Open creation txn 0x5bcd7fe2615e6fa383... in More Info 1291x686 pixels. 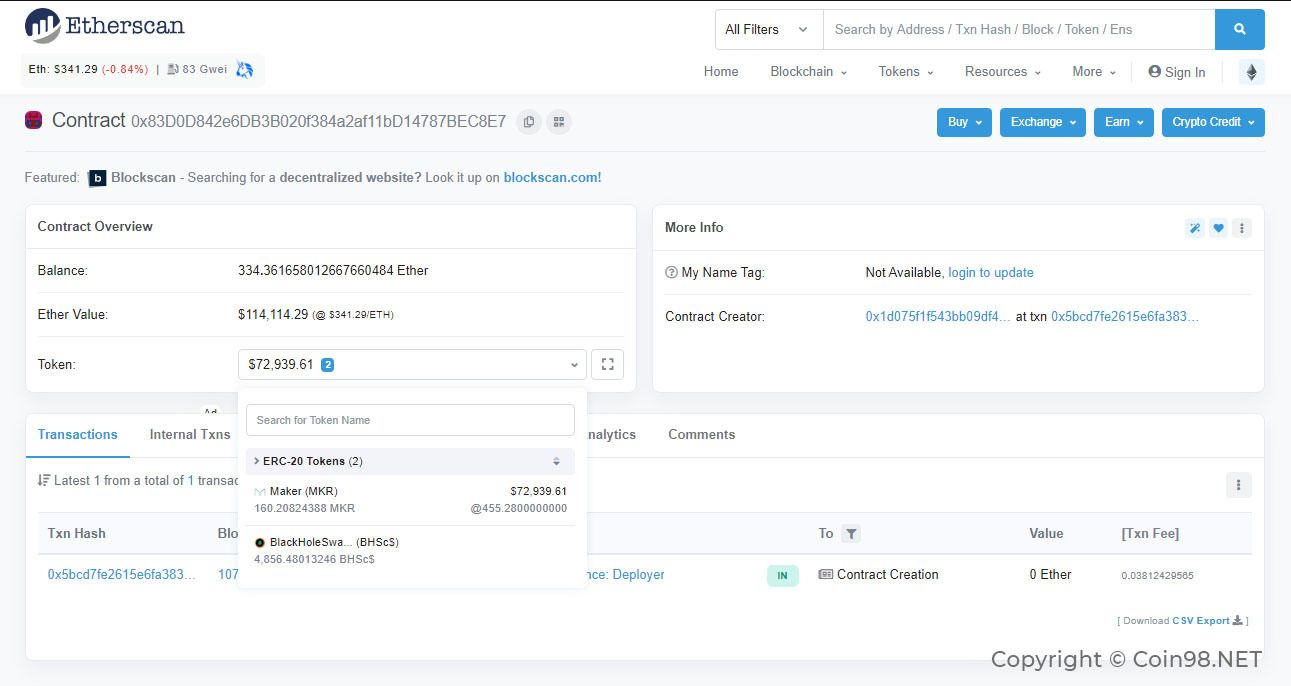coord(1125,317)
